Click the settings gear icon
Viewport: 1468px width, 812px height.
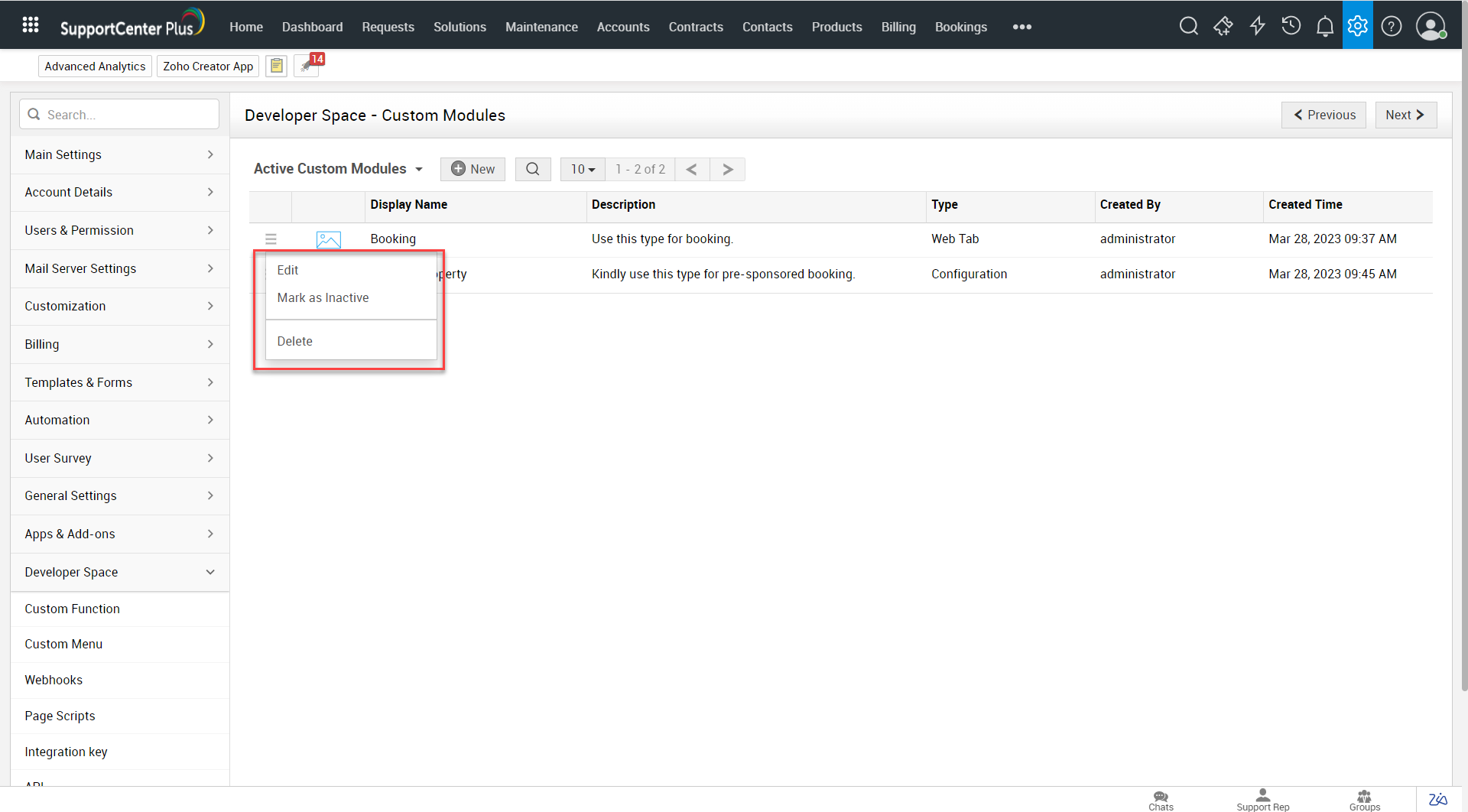1357,26
